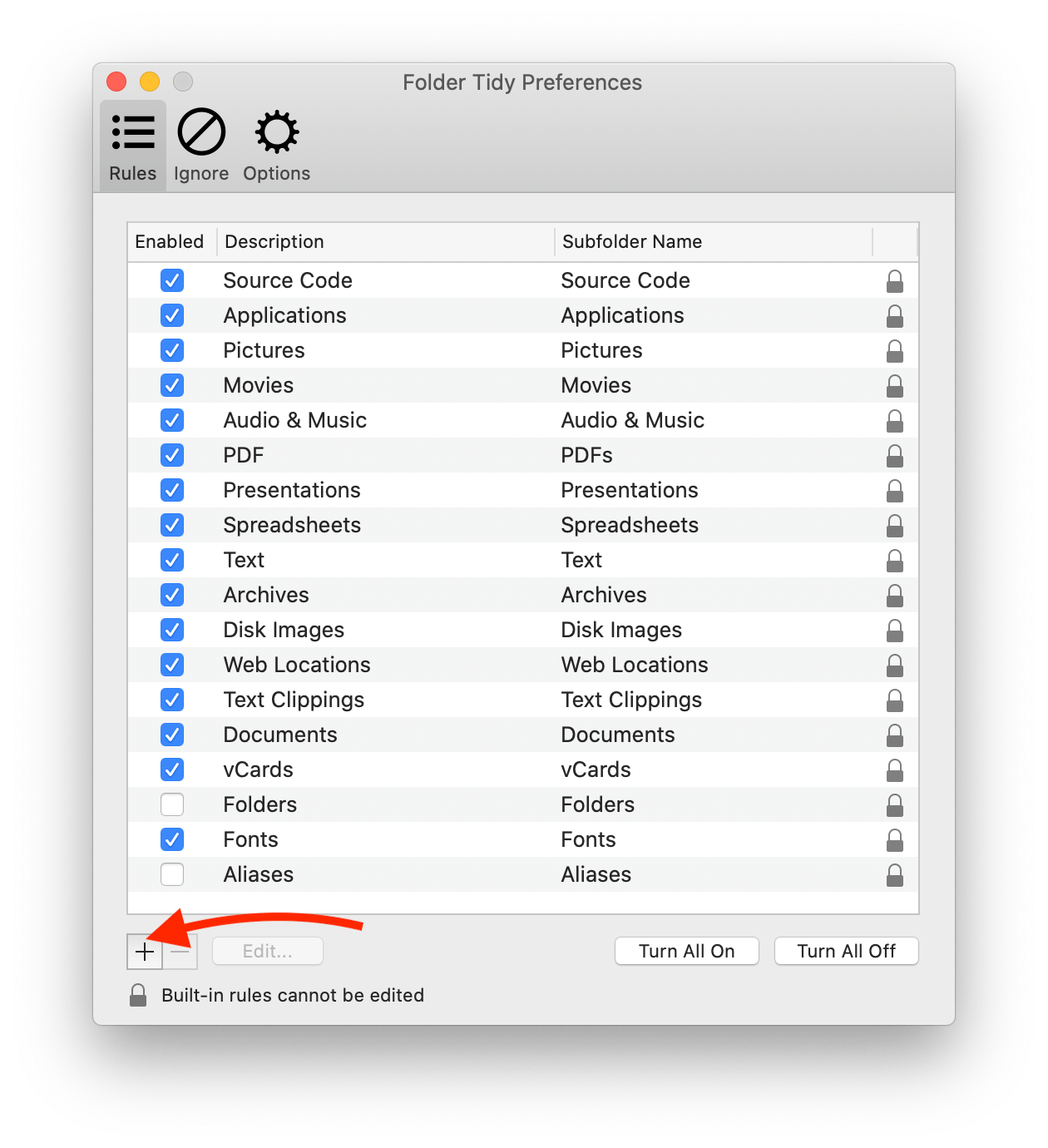Open the Options tab
This screenshot has height=1148, width=1048.
point(277,146)
